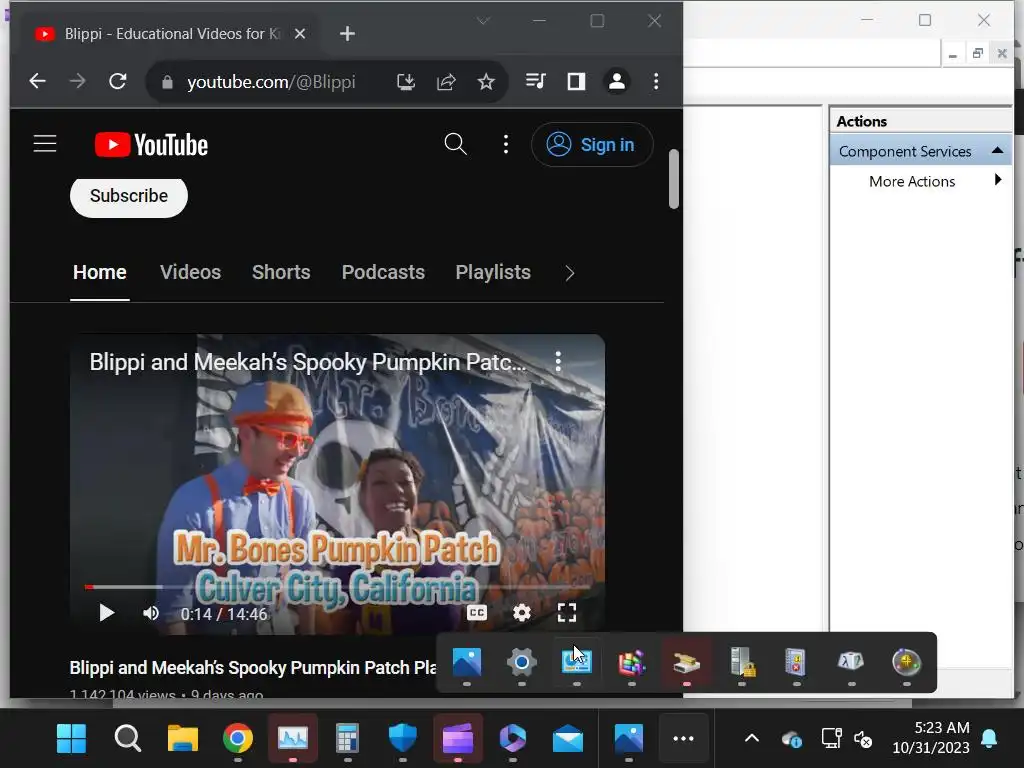The image size is (1024, 768).
Task: Open YouTube search magnifier
Action: pyautogui.click(x=455, y=144)
